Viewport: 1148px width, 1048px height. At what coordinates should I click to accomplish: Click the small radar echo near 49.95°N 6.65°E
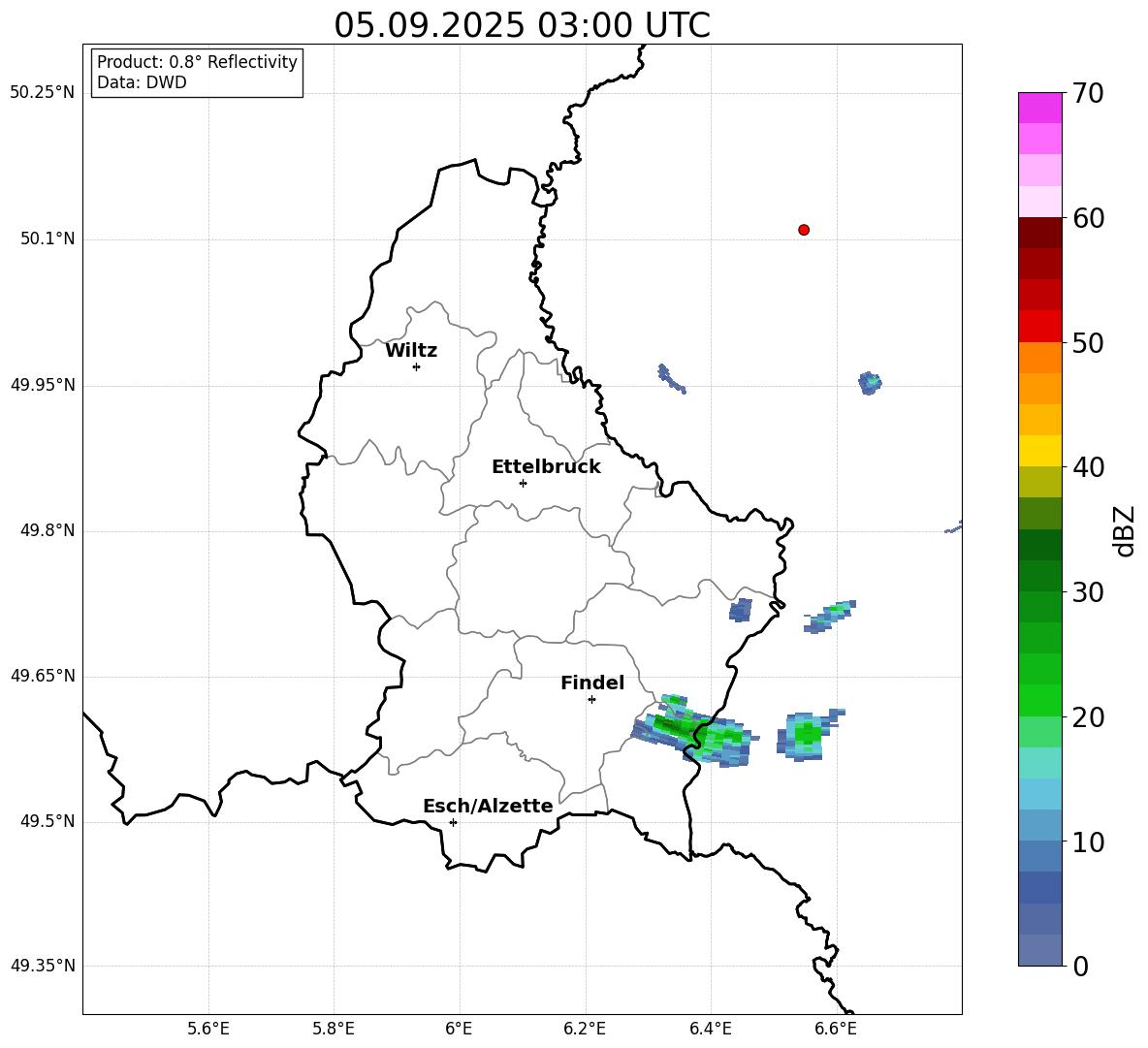point(870,383)
